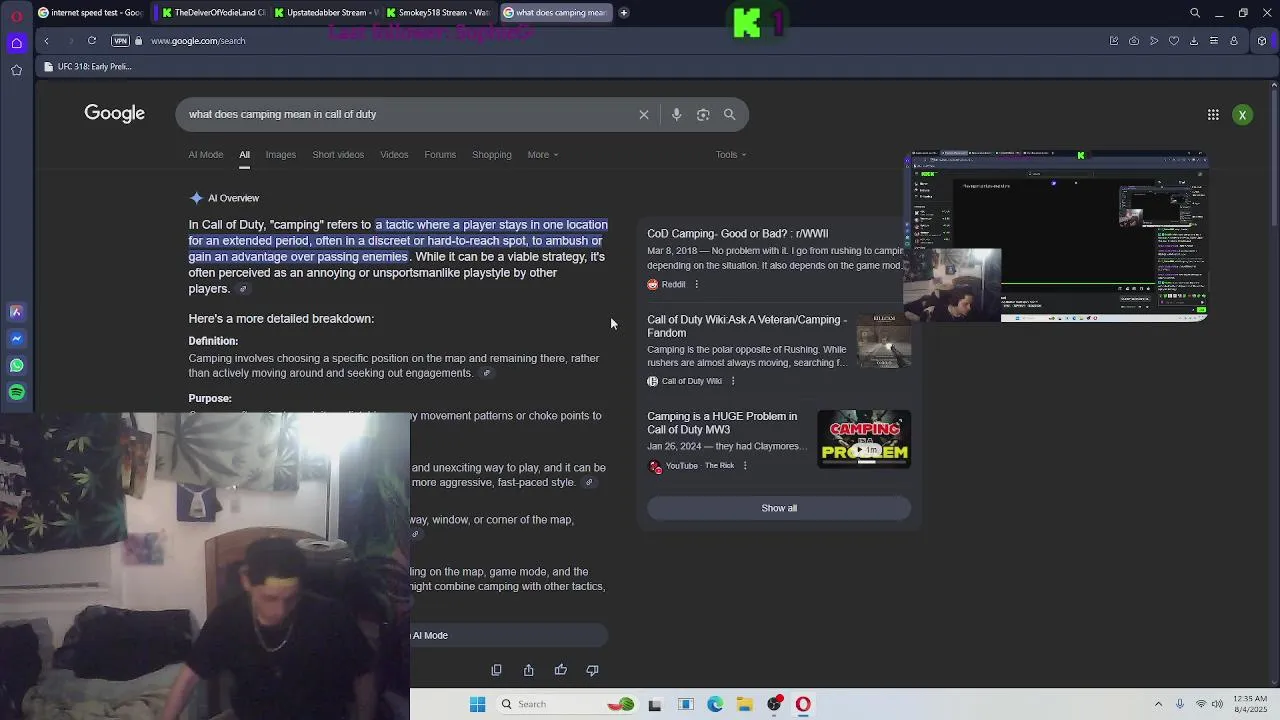Expand the More search filters dropdown
This screenshot has width=1280, height=720.
click(x=543, y=155)
